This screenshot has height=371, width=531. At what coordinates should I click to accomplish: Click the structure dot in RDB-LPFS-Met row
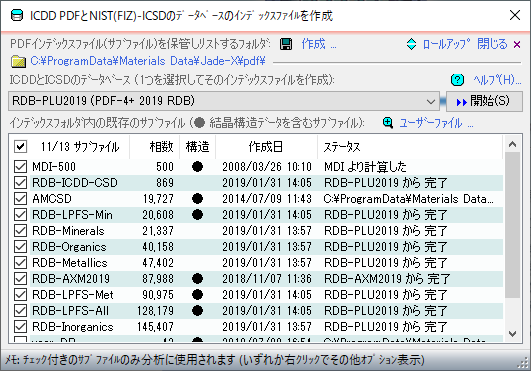(x=197, y=294)
